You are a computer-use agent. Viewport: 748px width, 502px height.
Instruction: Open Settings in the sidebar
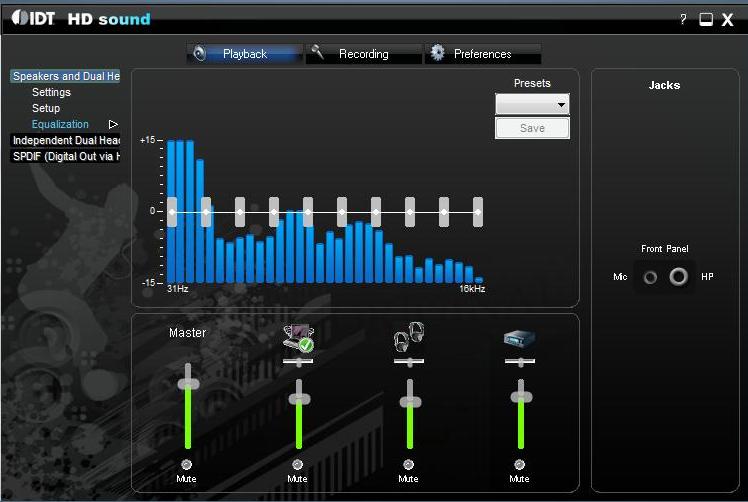pos(51,92)
